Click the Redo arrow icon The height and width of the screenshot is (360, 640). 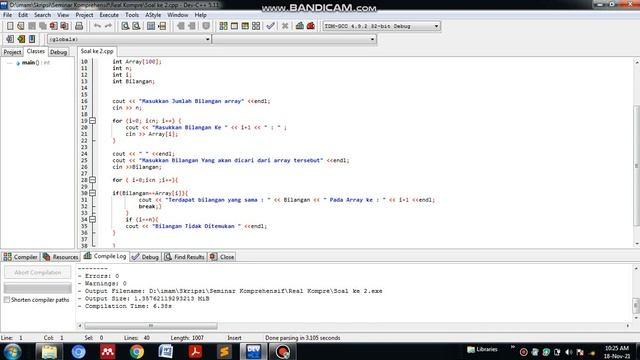coord(108,26)
